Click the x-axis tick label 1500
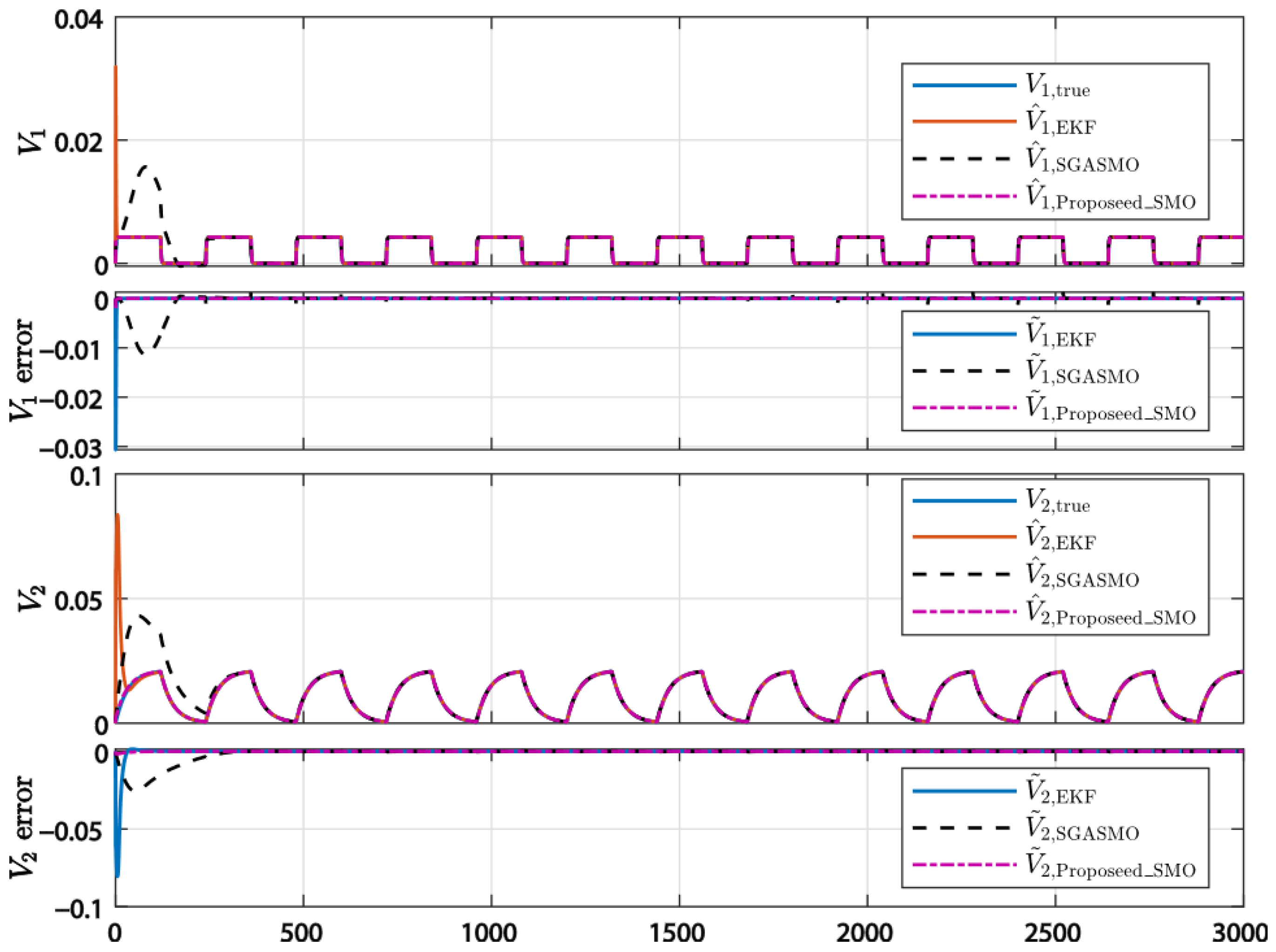The width and height of the screenshot is (1276, 952). pos(679,933)
